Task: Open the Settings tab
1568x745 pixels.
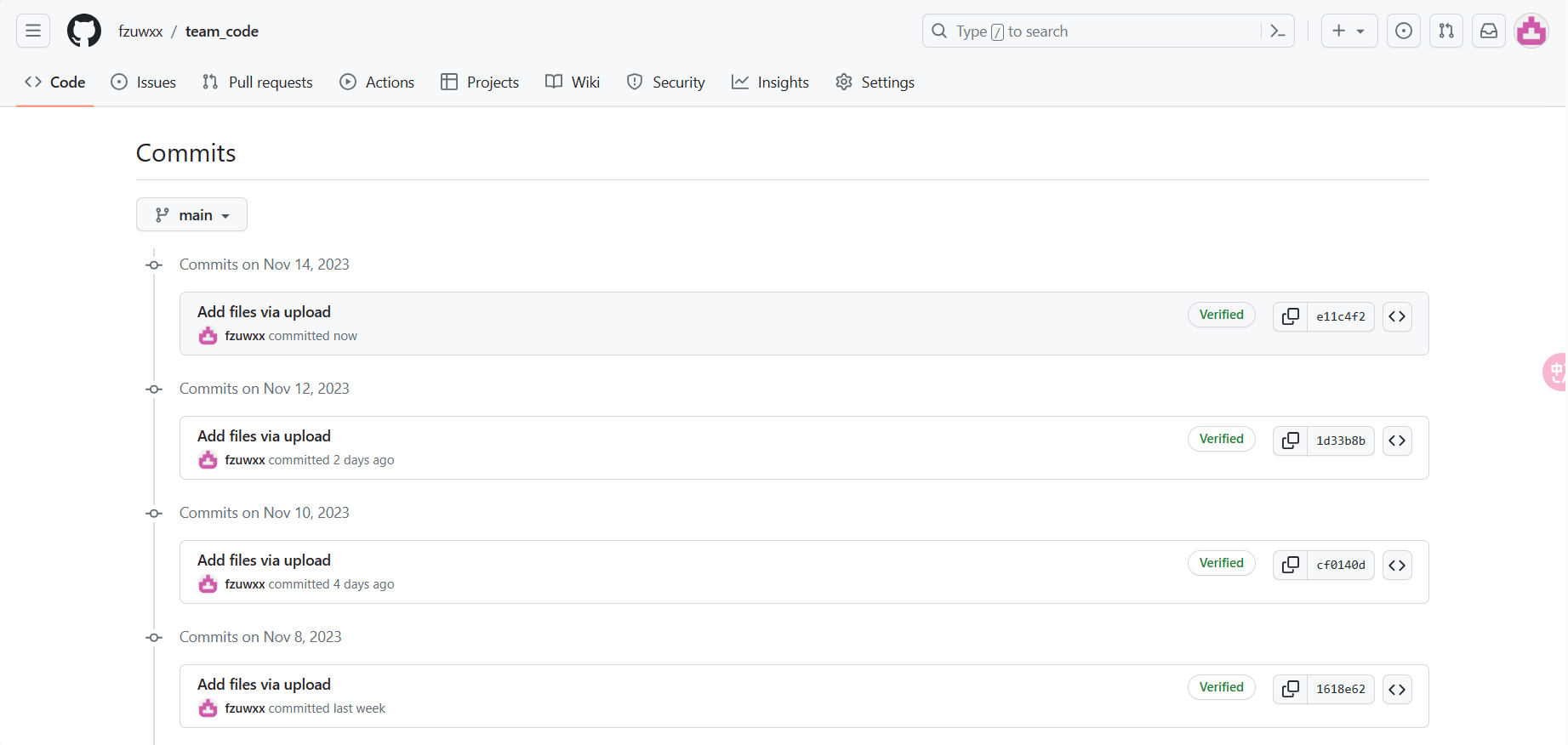Action: pos(875,82)
